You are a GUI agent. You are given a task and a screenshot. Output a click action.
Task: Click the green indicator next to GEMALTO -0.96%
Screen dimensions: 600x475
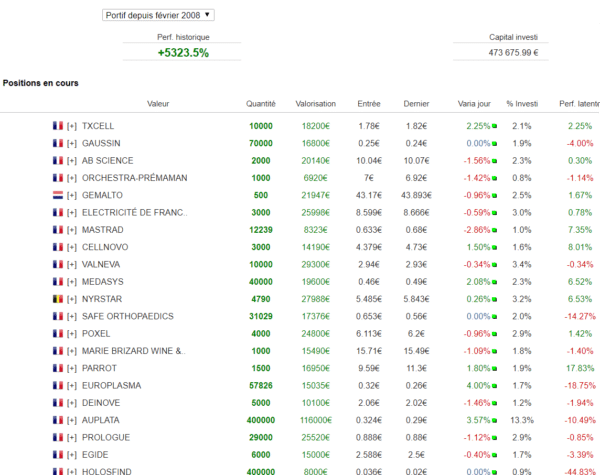[x=494, y=196]
